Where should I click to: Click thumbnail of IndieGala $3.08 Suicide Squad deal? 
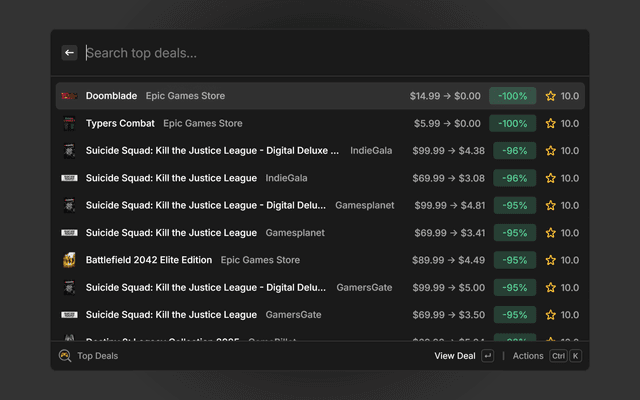point(69,178)
